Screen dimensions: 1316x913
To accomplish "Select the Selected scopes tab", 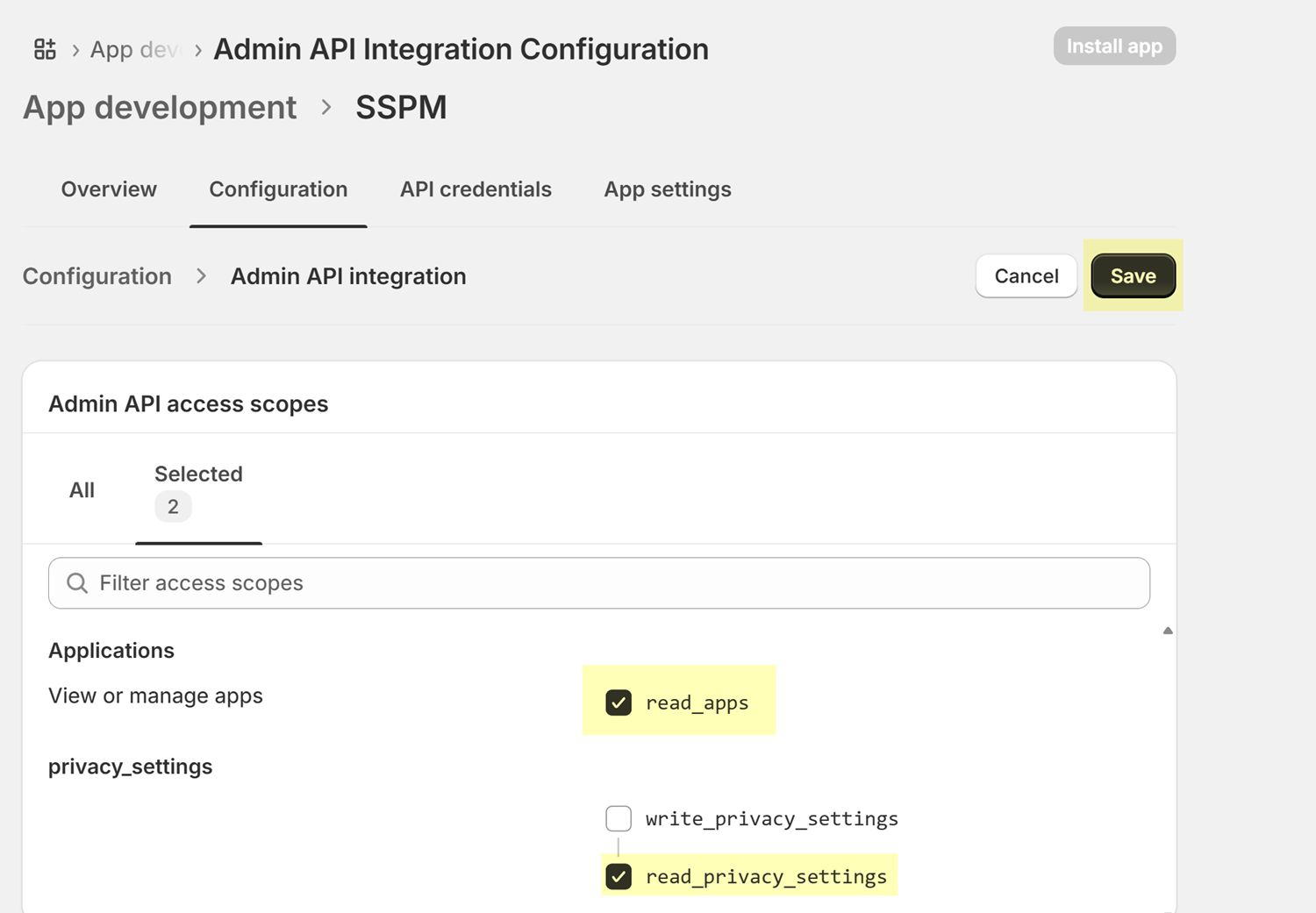I will 198,474.
